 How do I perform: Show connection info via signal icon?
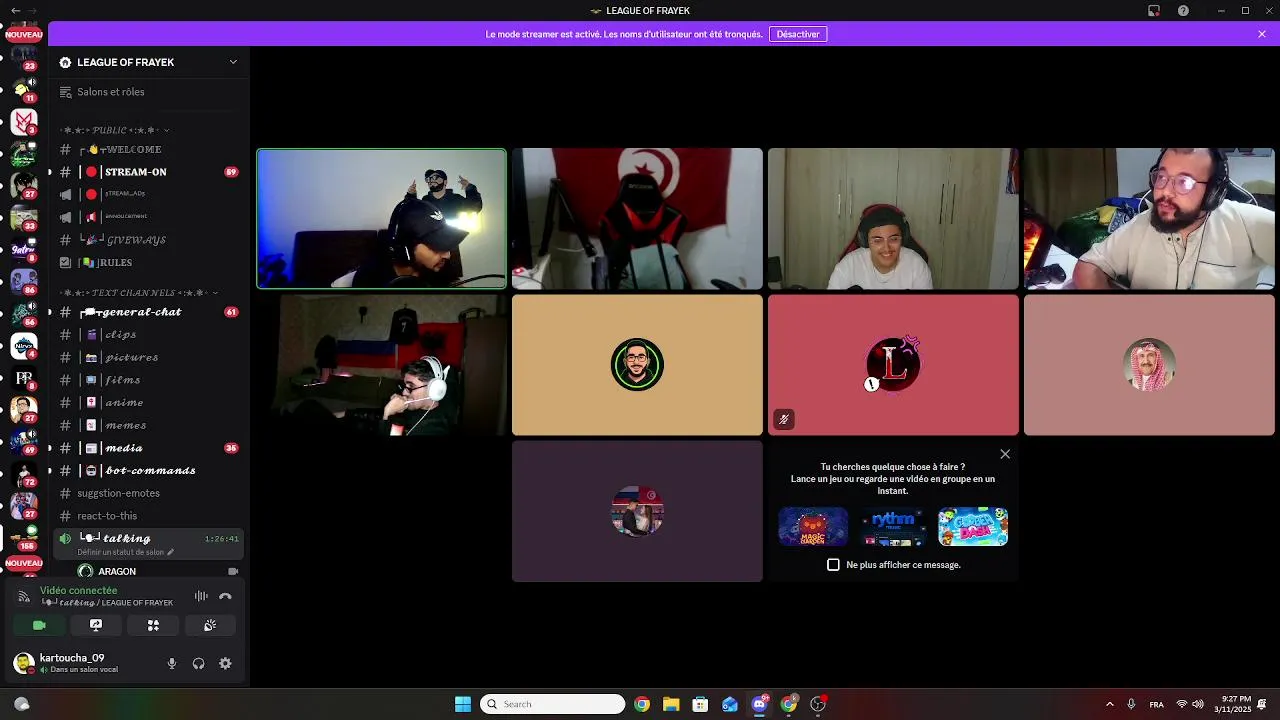(24, 597)
